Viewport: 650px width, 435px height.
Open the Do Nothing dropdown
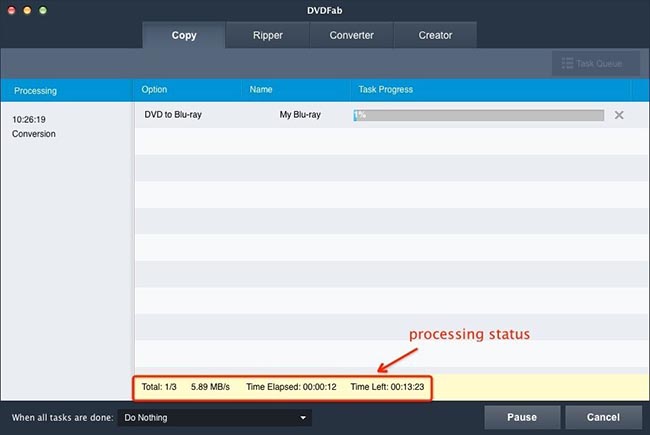[215, 418]
